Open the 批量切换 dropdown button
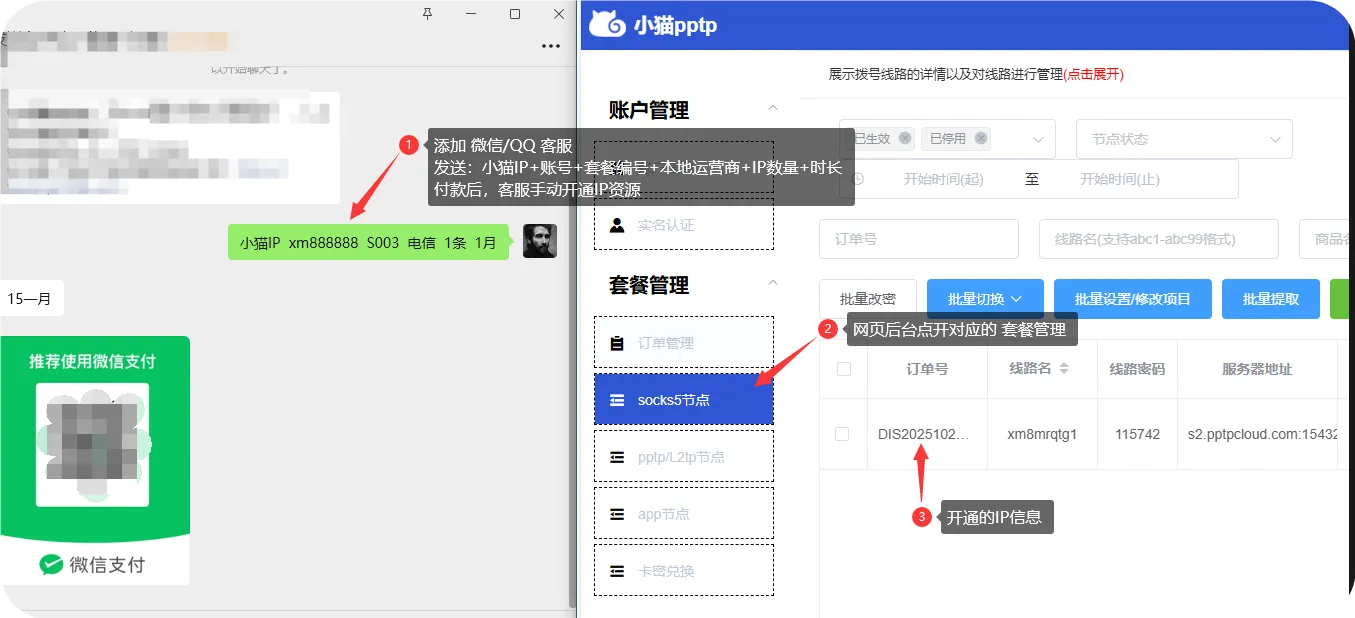 [x=985, y=299]
